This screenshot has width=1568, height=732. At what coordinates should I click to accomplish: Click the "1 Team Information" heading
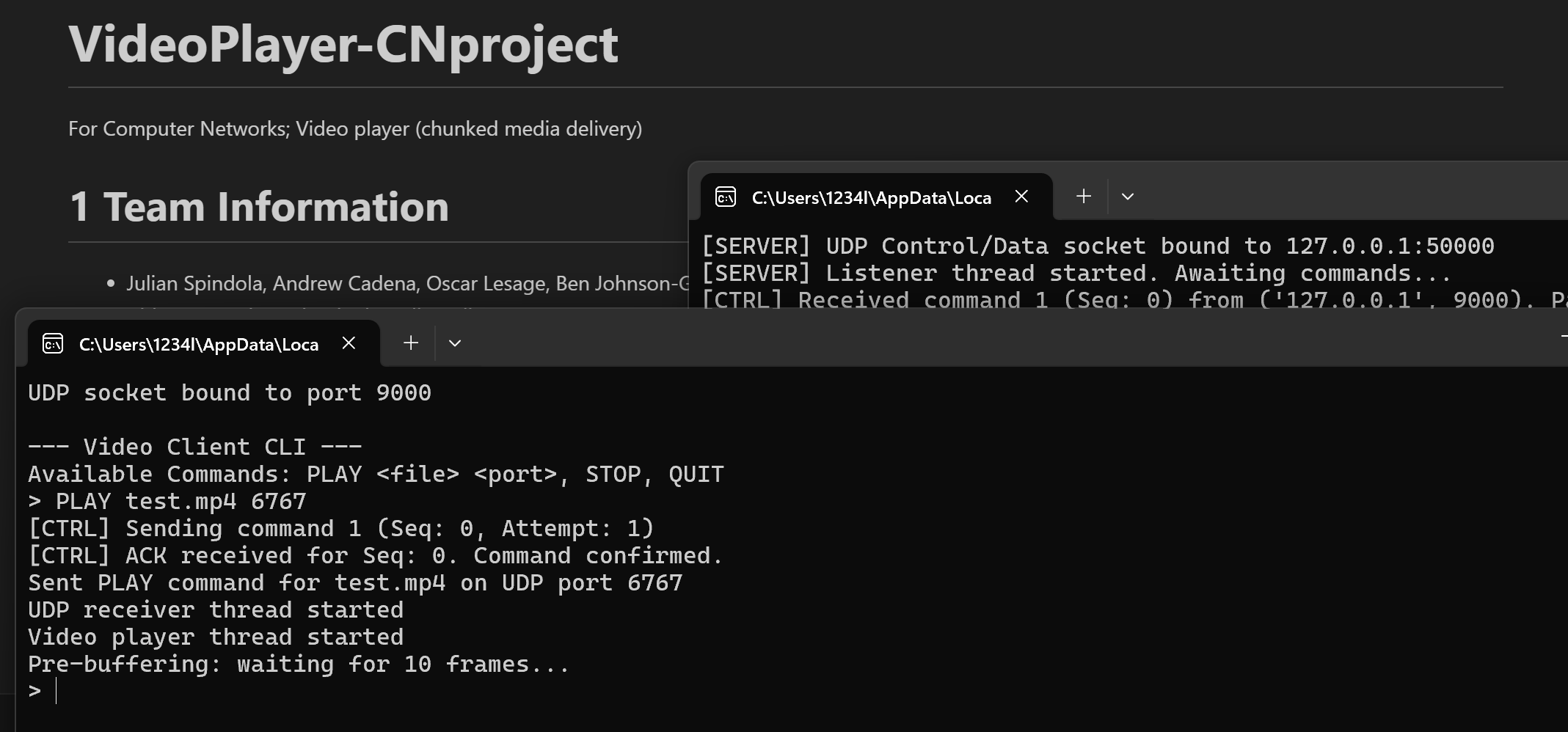259,207
